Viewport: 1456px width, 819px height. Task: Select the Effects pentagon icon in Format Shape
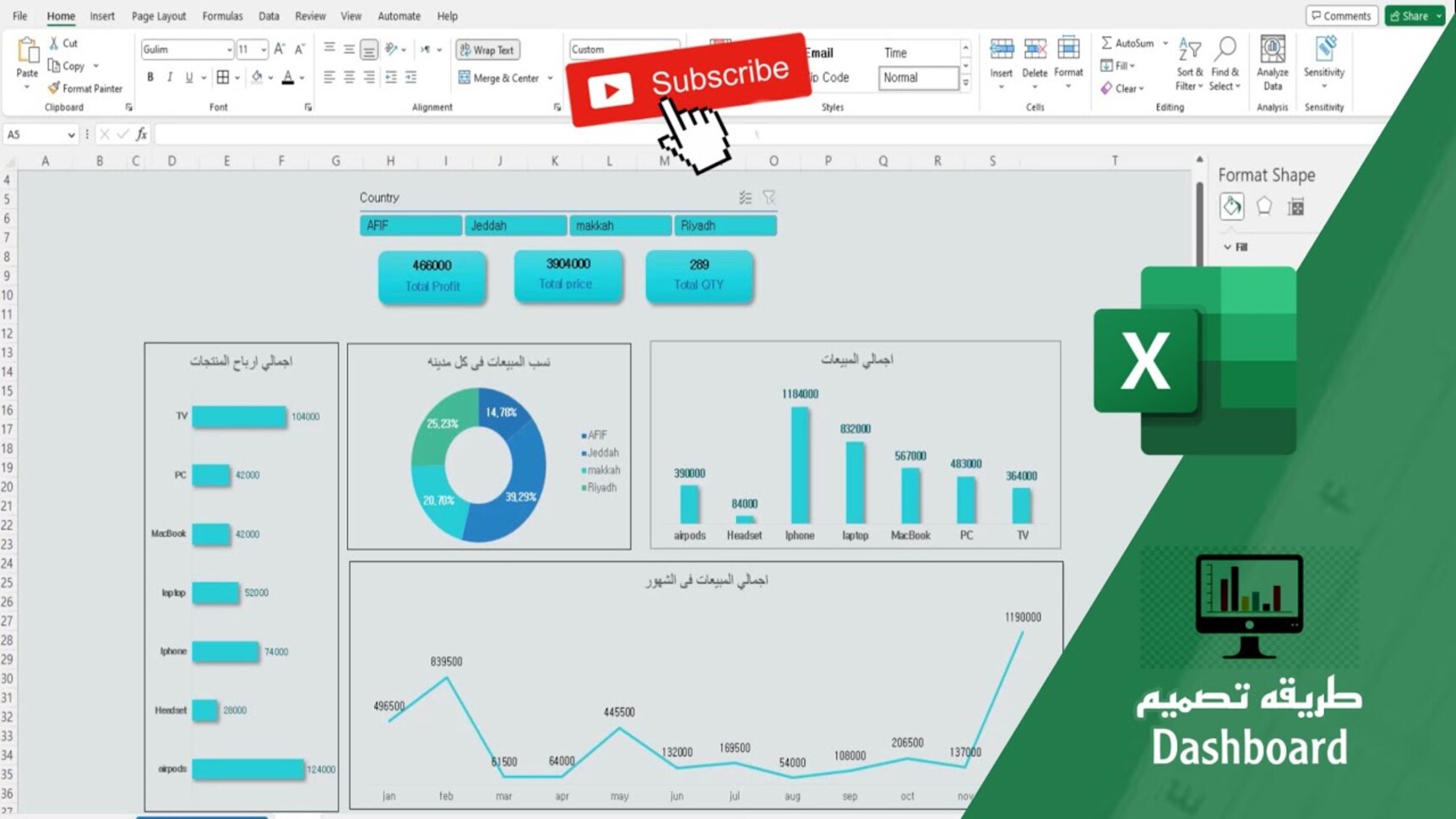(x=1263, y=206)
